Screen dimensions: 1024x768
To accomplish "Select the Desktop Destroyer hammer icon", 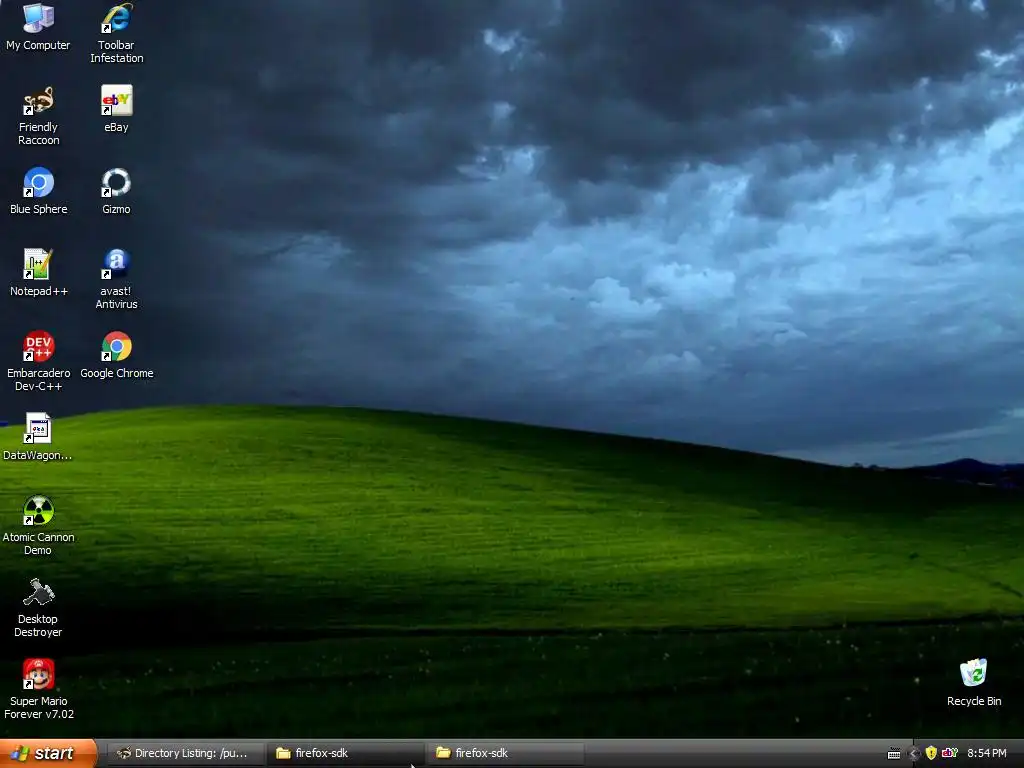I will click(38, 607).
